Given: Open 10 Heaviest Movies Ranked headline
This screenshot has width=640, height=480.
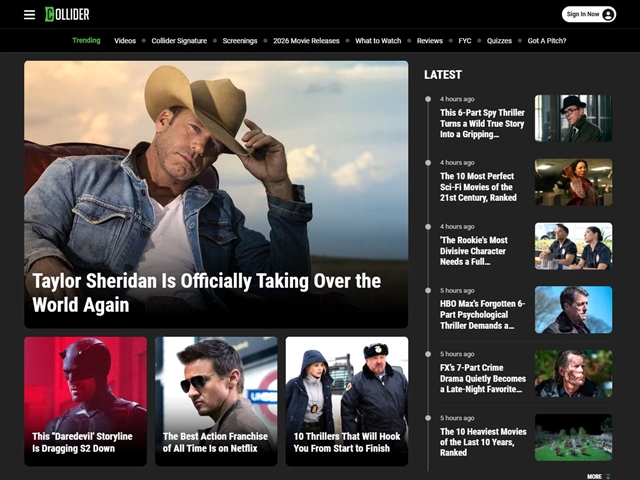Looking at the screenshot, I should (x=483, y=442).
